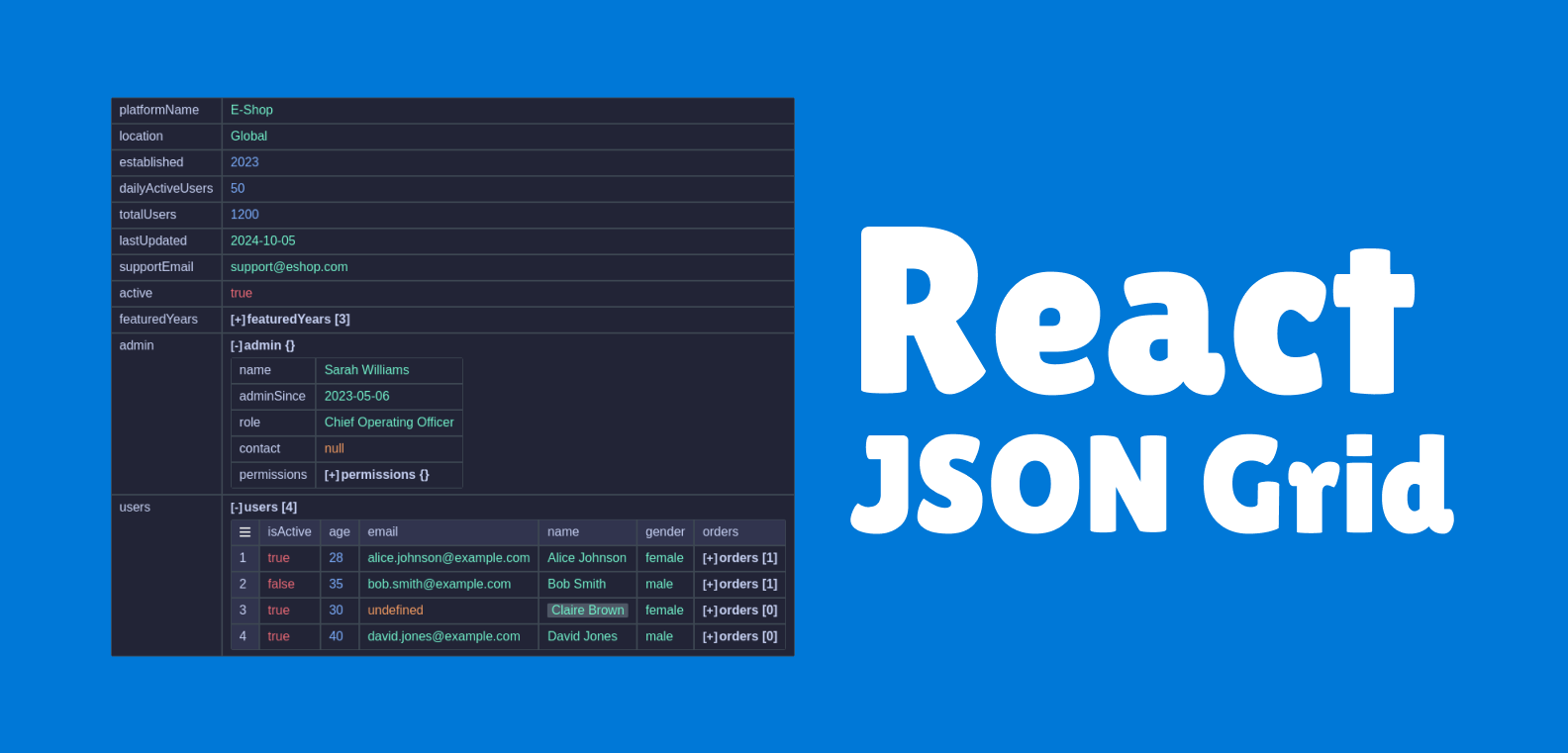Select row number 2 in users table
Image resolution: width=1568 pixels, height=753 pixels.
click(243, 585)
